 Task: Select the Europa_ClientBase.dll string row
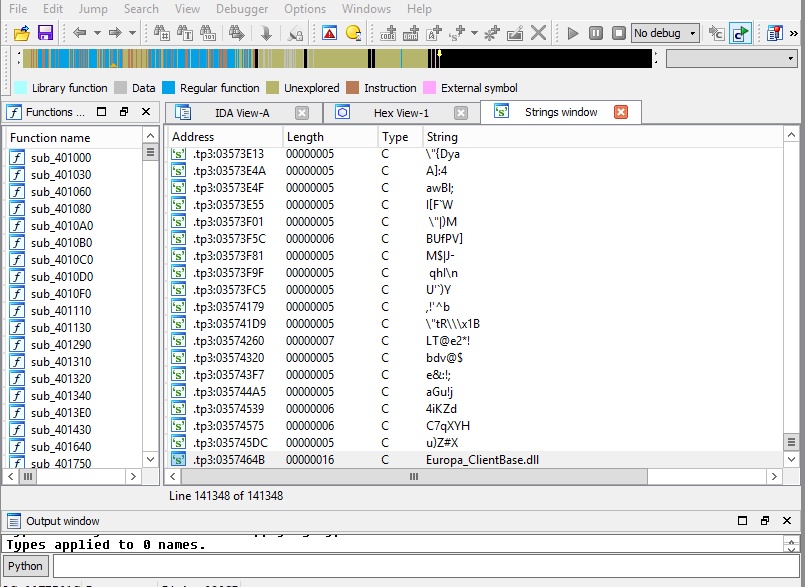click(475, 460)
